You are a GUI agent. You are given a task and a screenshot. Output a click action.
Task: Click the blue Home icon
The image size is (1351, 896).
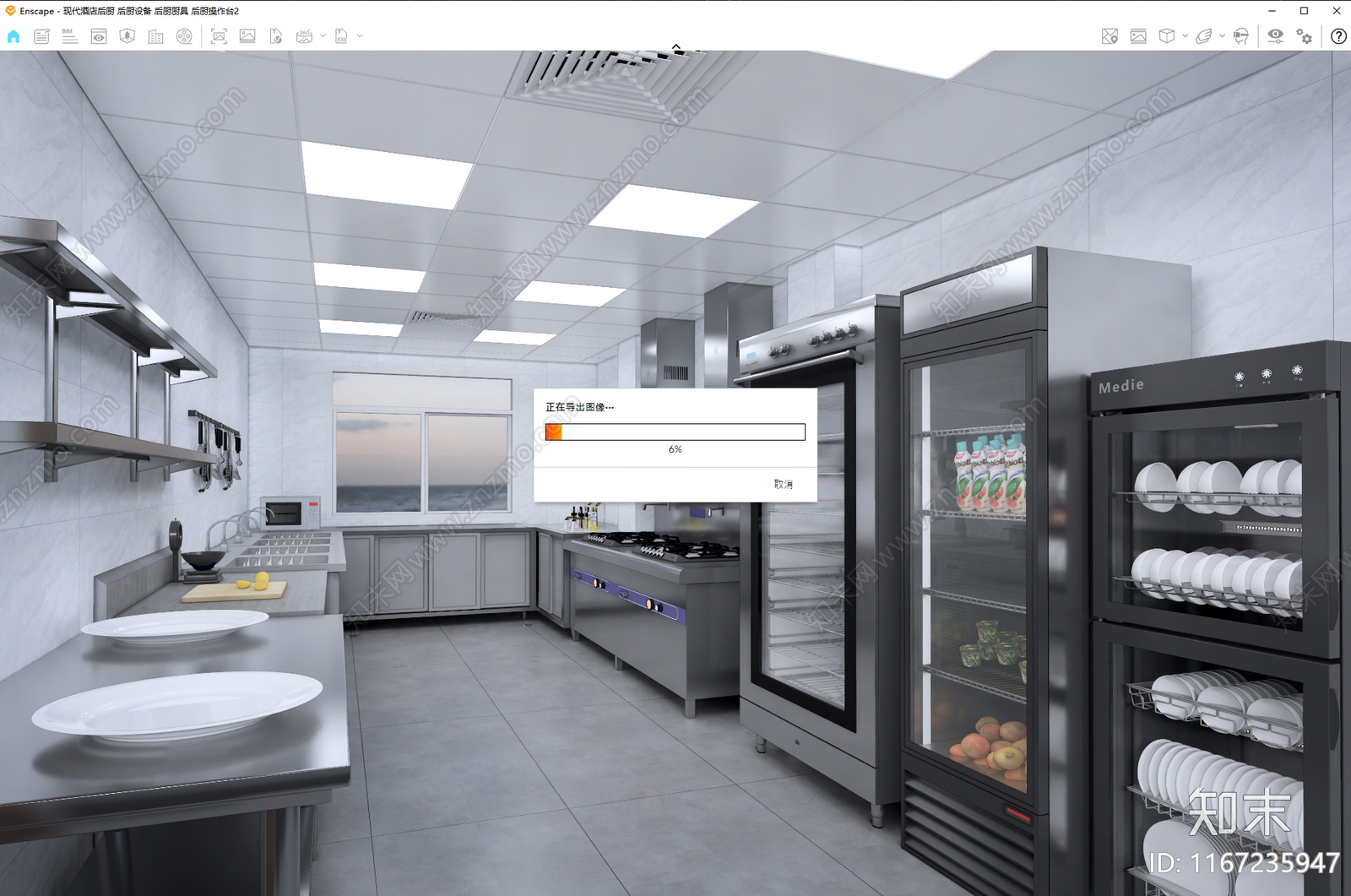(14, 36)
